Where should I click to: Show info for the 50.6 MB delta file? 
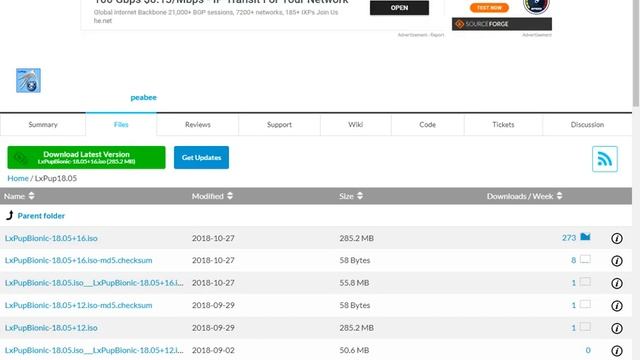[617, 351]
